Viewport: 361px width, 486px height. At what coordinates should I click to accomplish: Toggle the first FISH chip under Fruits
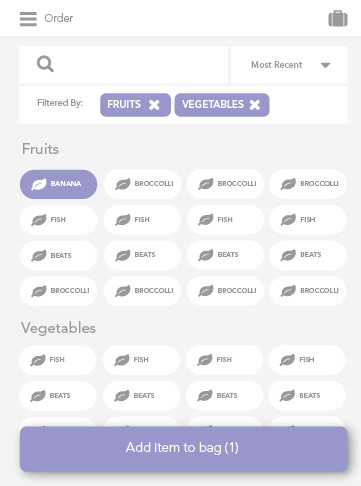click(x=59, y=220)
